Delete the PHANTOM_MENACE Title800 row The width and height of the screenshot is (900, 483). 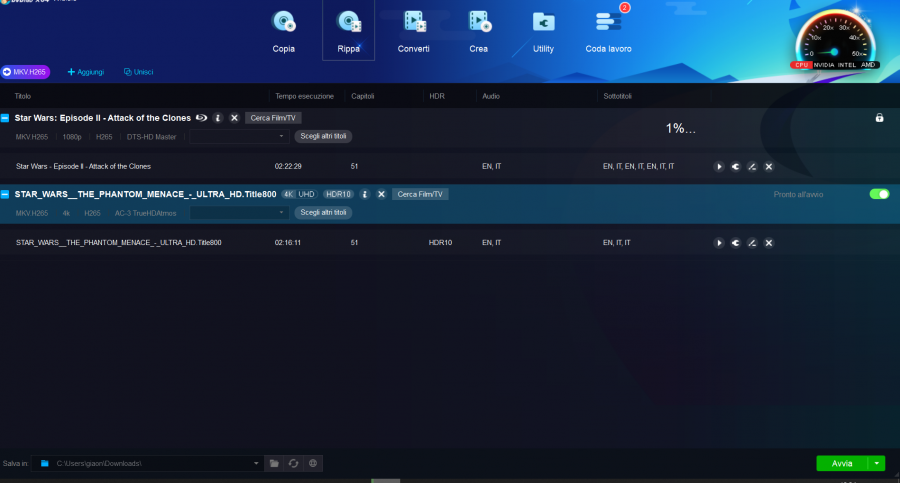pyautogui.click(x=769, y=243)
